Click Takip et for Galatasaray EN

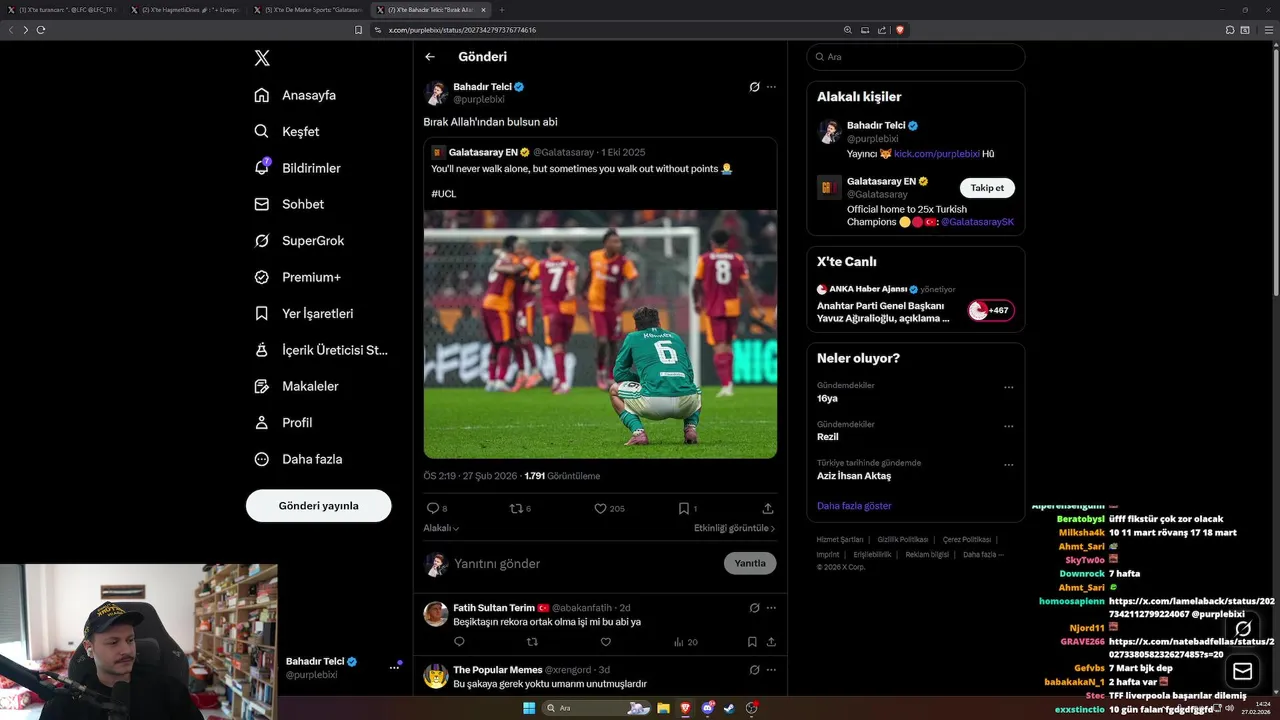pyautogui.click(x=987, y=188)
